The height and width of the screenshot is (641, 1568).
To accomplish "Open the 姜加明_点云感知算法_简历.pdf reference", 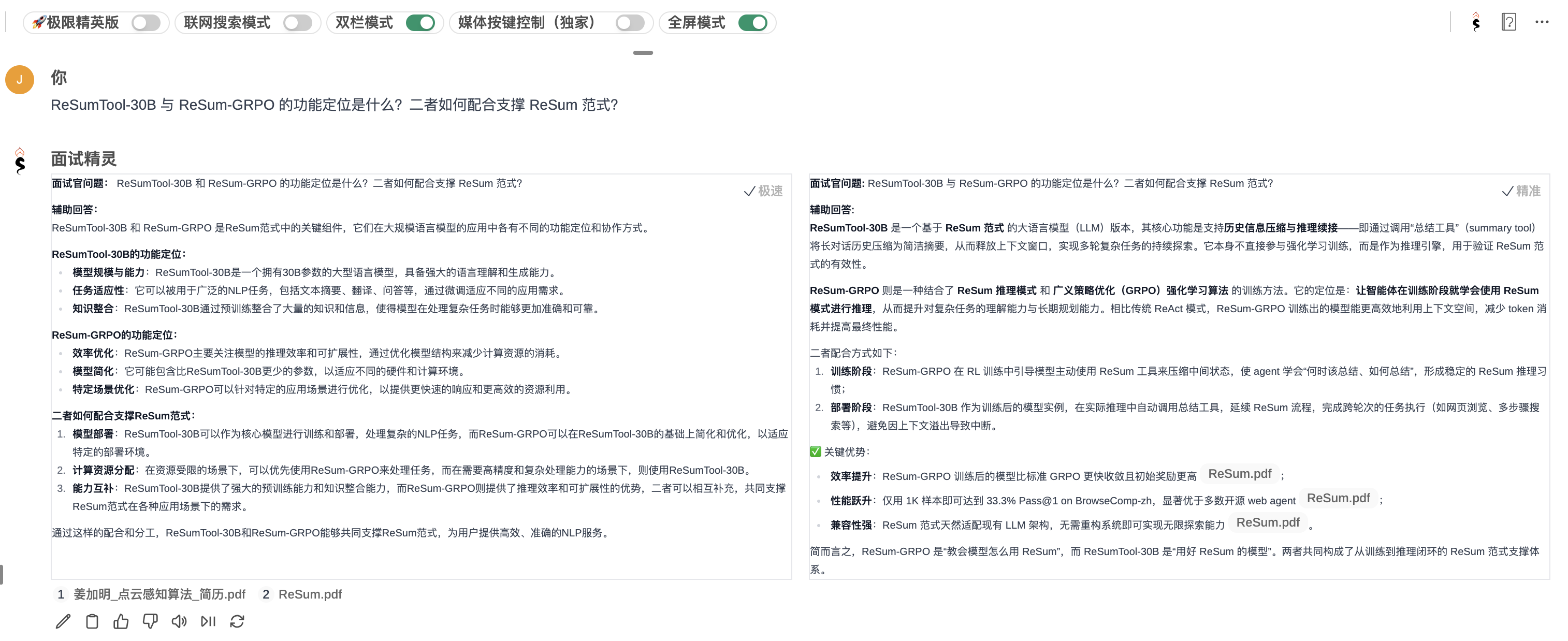I will tap(159, 594).
